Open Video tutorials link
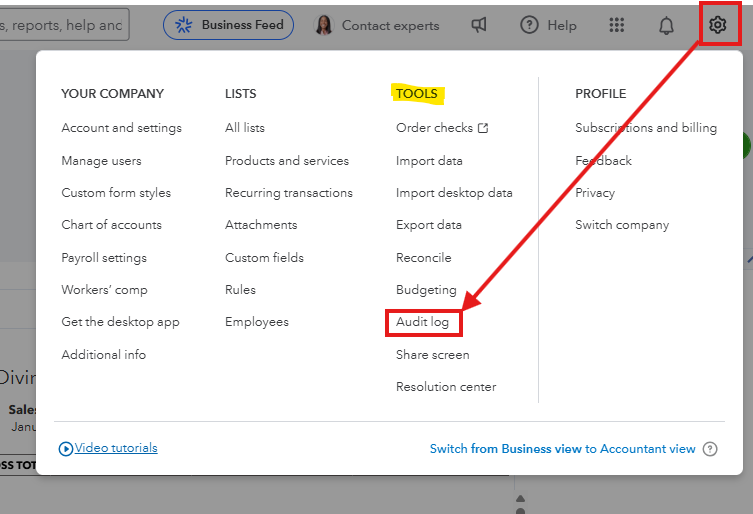The image size is (753, 514). click(116, 448)
